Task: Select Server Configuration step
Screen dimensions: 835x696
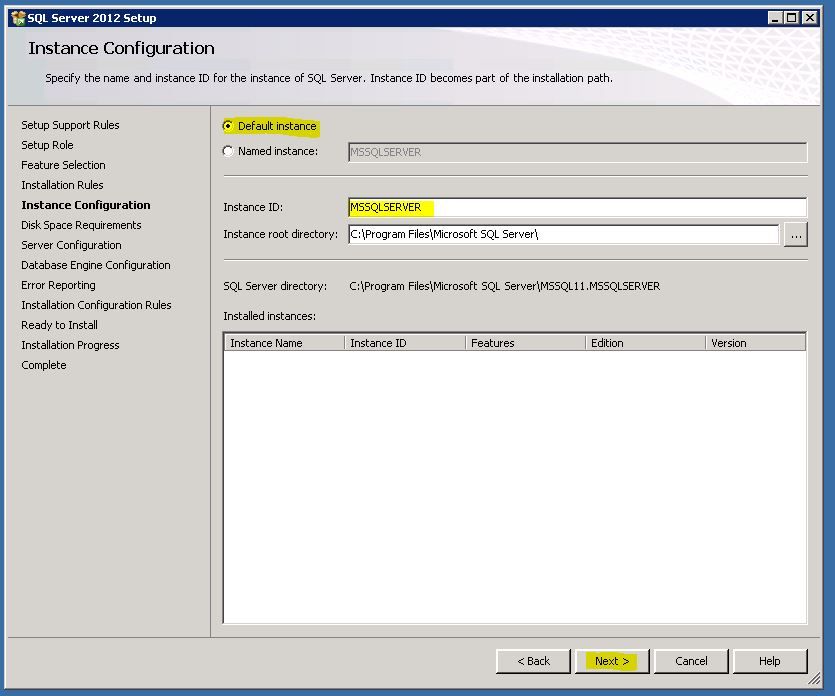Action: tap(71, 245)
